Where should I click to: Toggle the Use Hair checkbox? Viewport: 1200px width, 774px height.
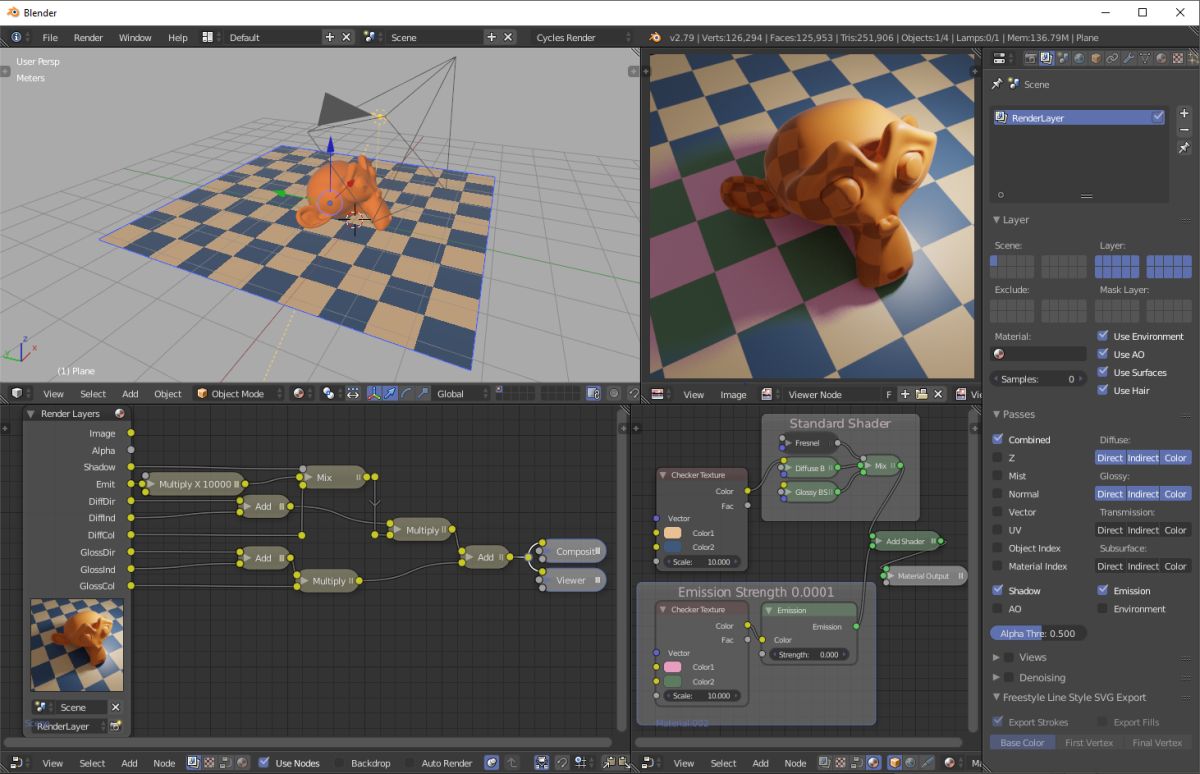pos(1103,390)
